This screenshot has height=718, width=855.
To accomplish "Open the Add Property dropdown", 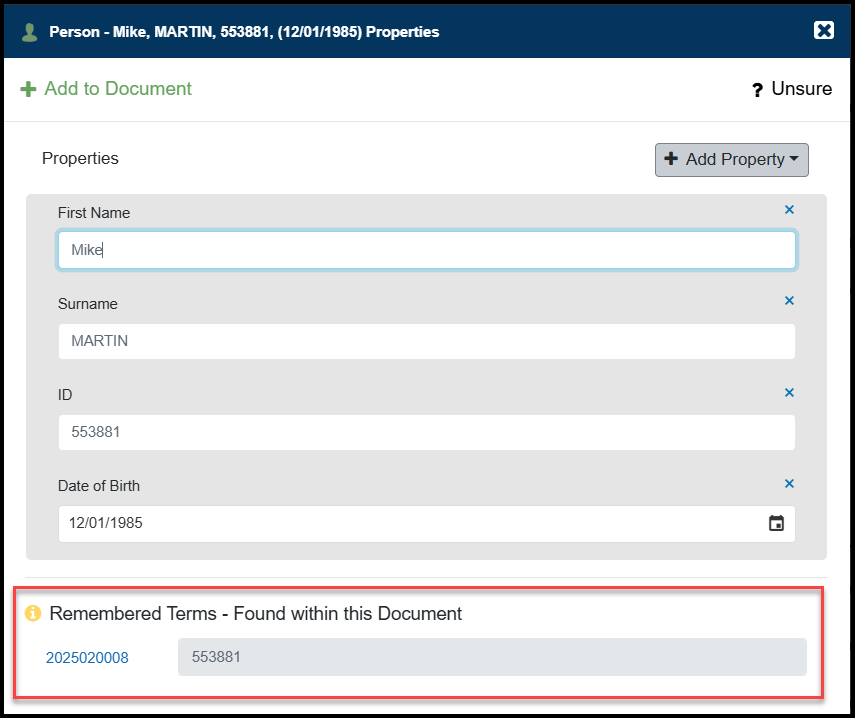I will pyautogui.click(x=731, y=160).
